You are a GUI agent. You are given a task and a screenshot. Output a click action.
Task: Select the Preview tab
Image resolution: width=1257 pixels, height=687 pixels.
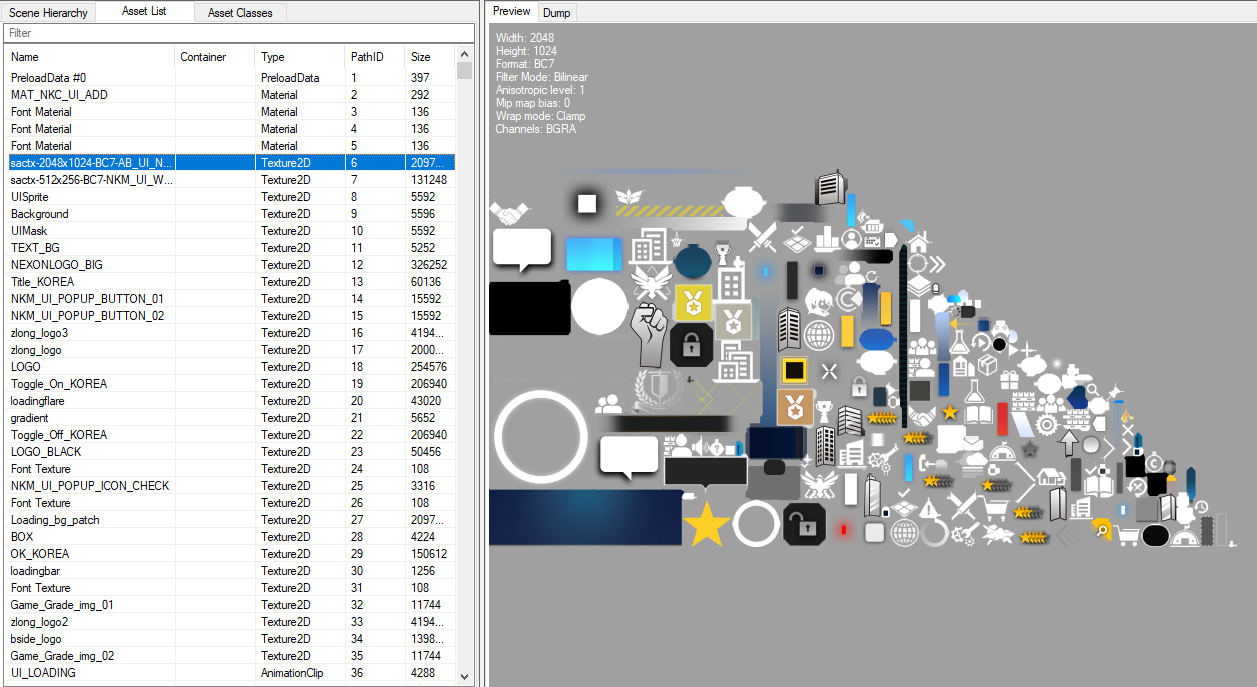[x=512, y=11]
